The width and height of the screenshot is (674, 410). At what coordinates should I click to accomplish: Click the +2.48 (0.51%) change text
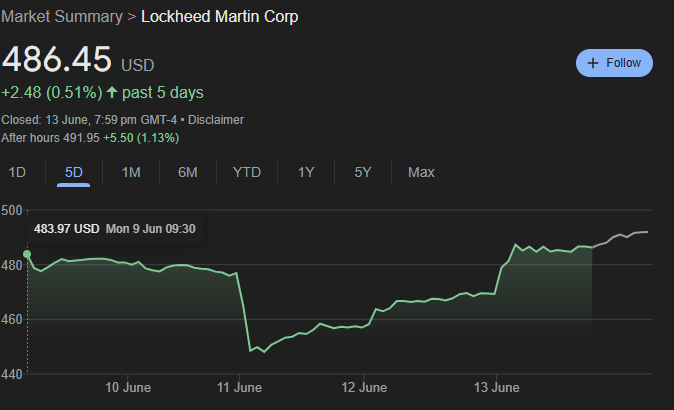point(52,93)
